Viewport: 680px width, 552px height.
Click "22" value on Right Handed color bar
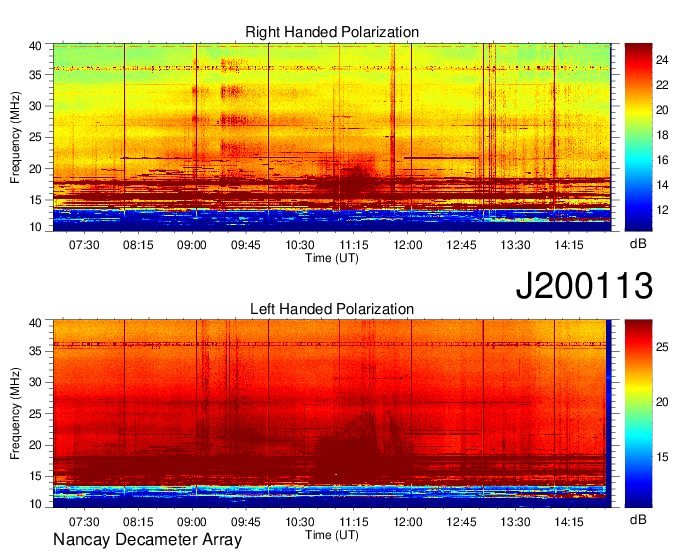tap(662, 85)
